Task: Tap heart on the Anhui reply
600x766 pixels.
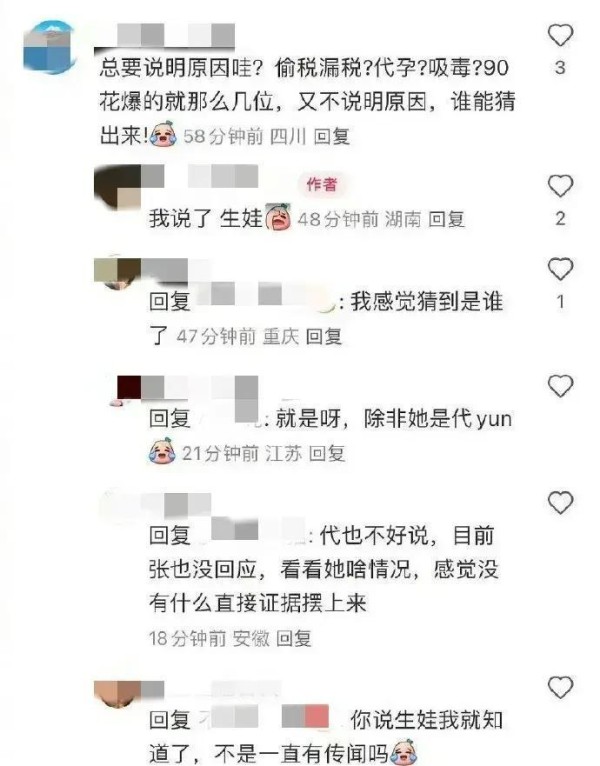Action: (x=560, y=503)
